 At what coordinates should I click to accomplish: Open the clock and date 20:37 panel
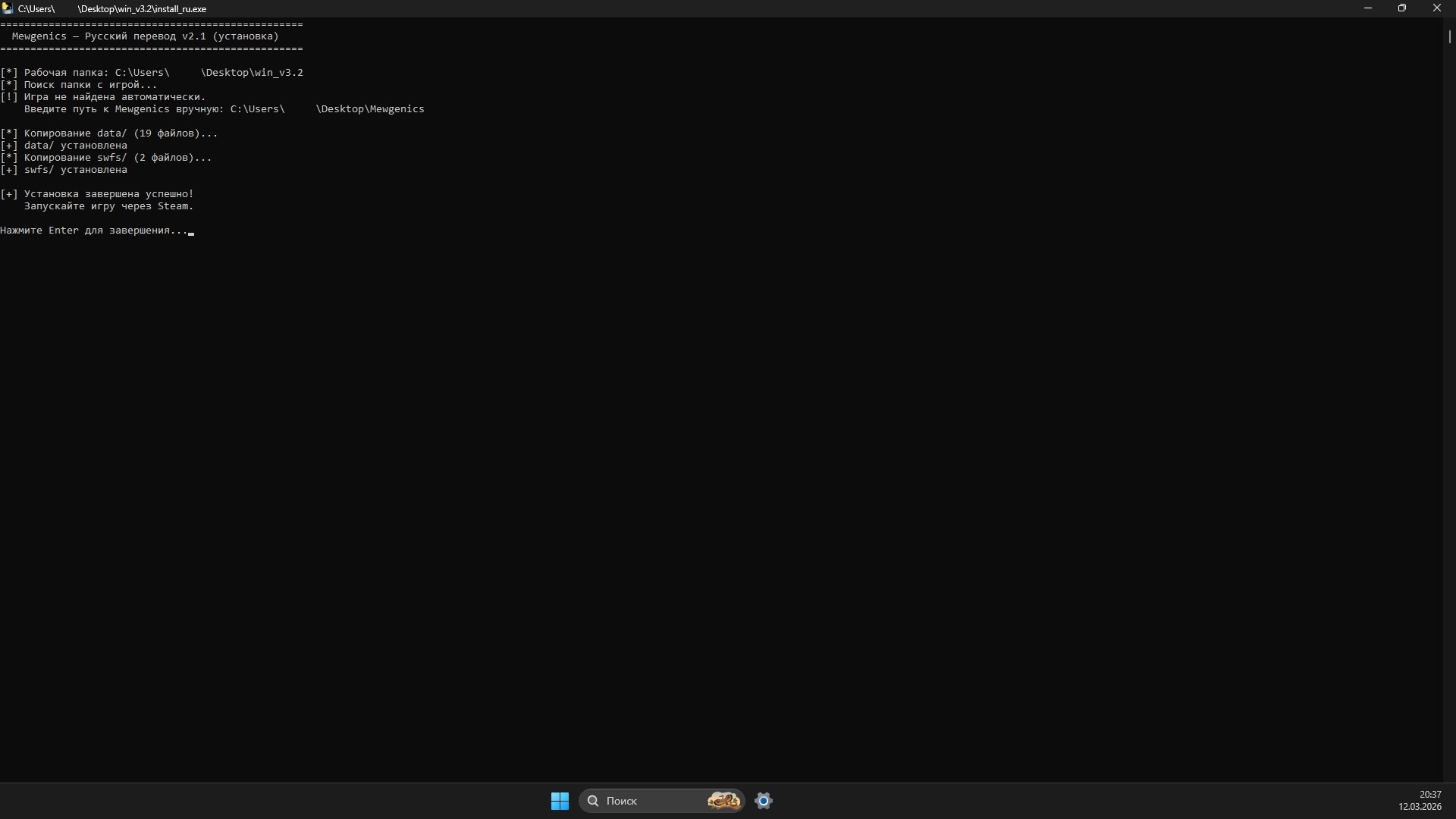(1420, 801)
